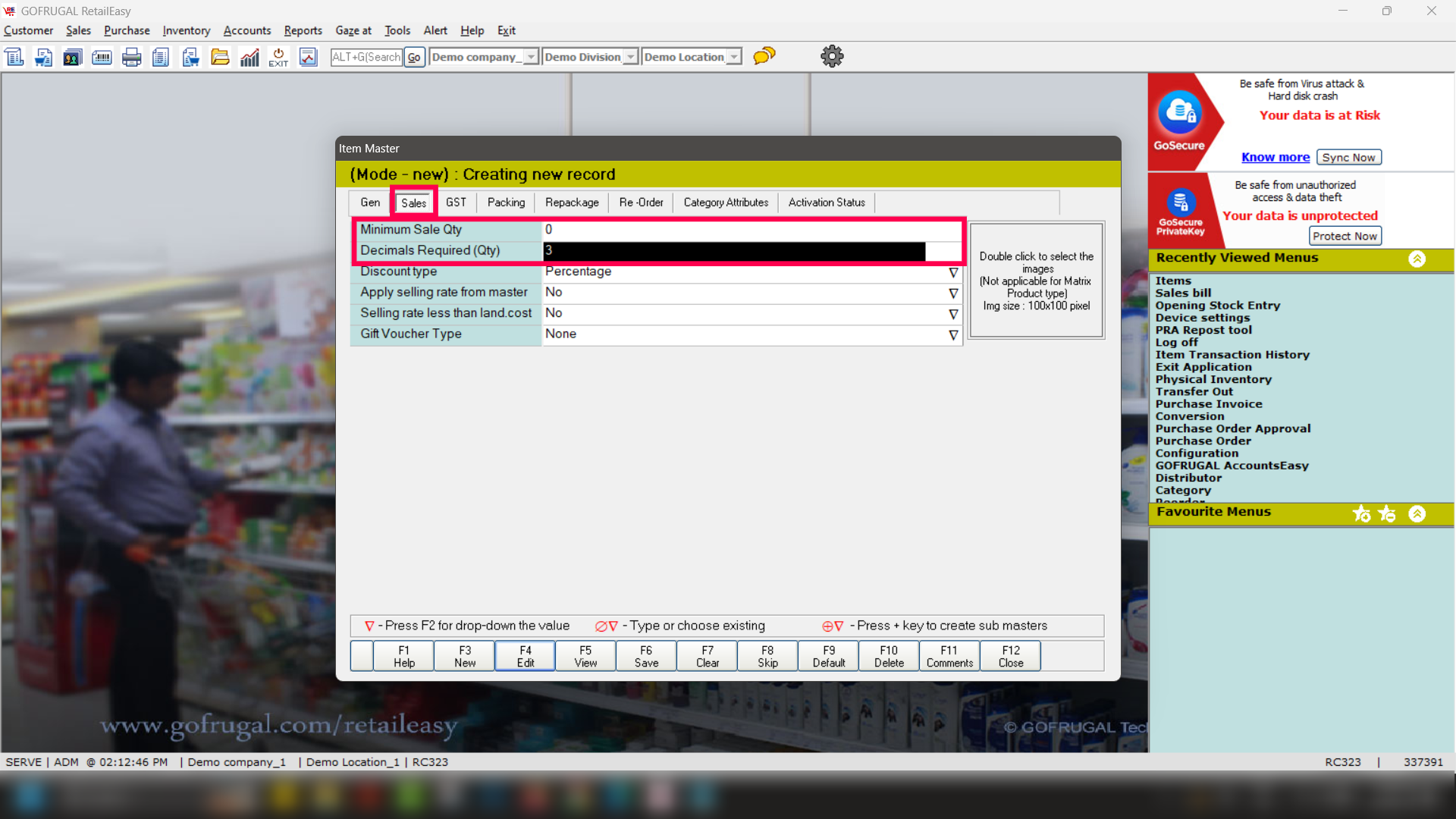Screen dimensions: 1456x819
Task: Open the Inventory menu
Action: pyautogui.click(x=186, y=30)
